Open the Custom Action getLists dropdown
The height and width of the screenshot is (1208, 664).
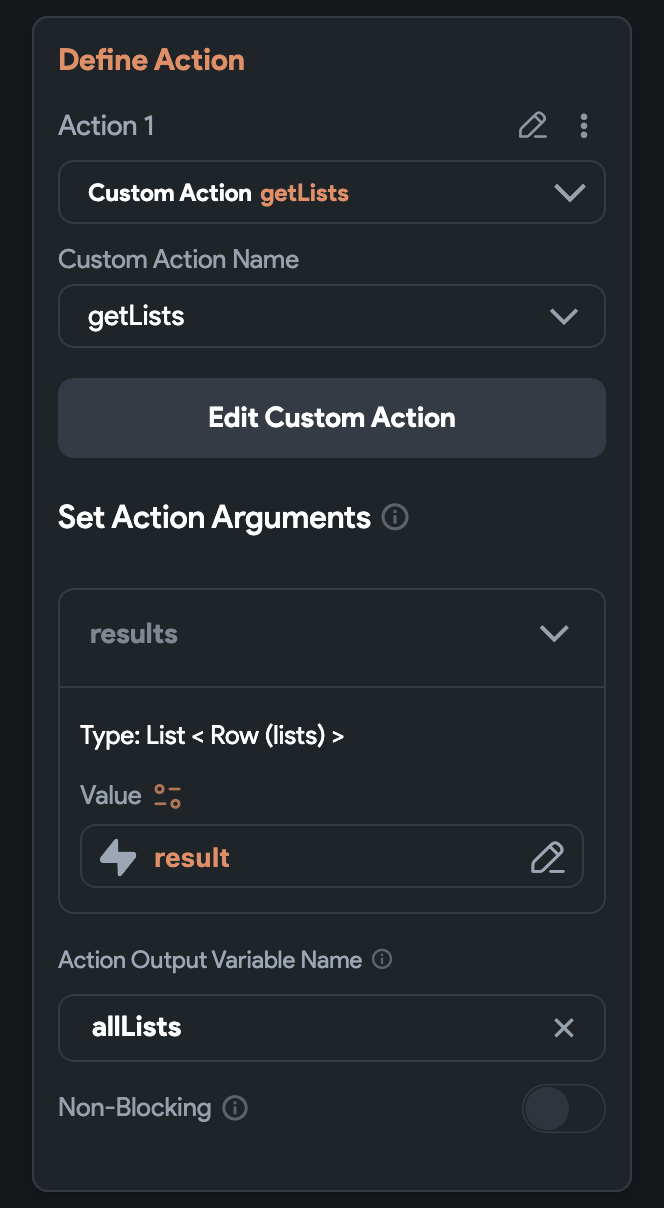pos(332,192)
